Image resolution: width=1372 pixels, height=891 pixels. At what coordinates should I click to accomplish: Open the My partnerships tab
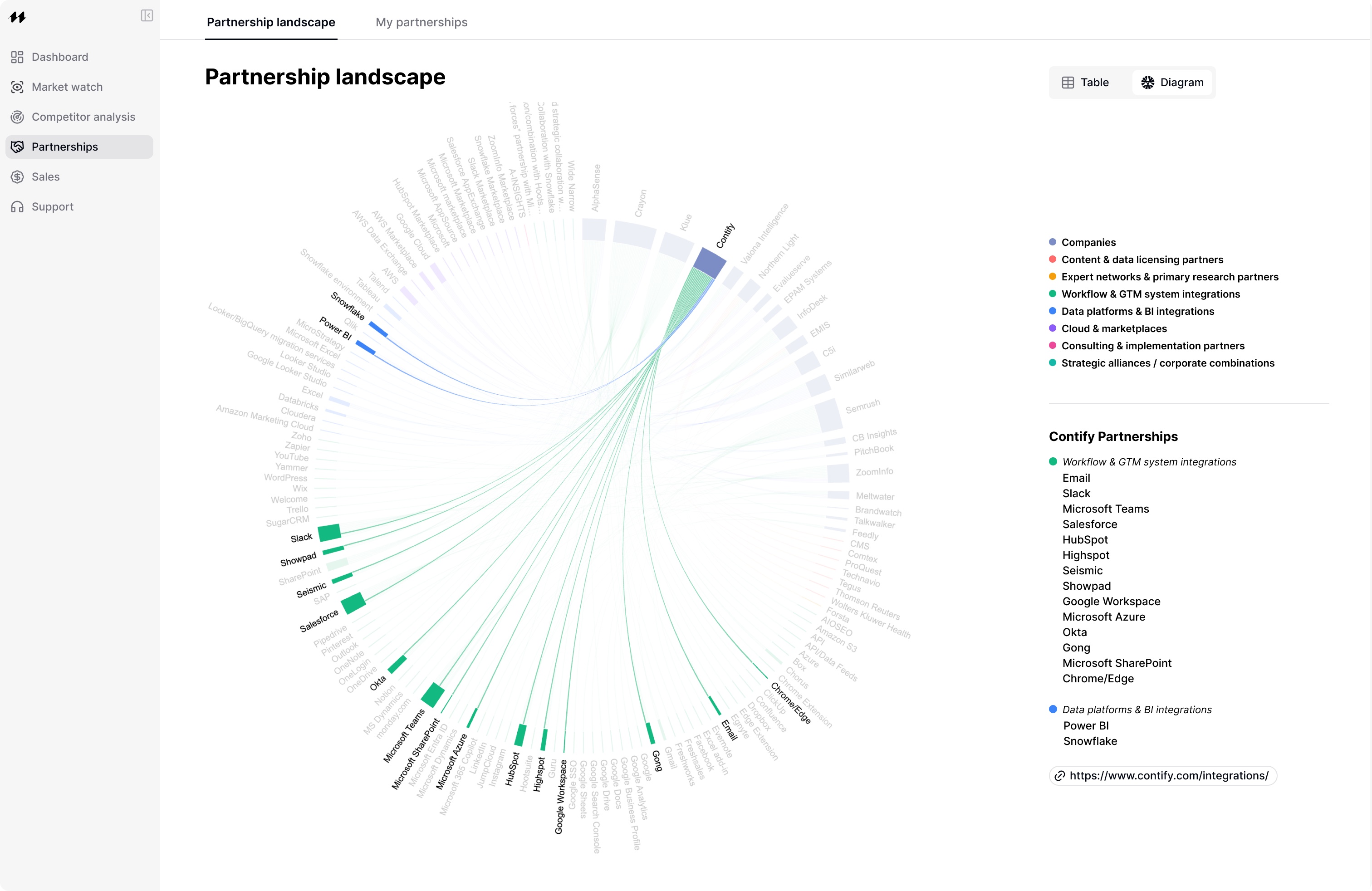click(421, 22)
